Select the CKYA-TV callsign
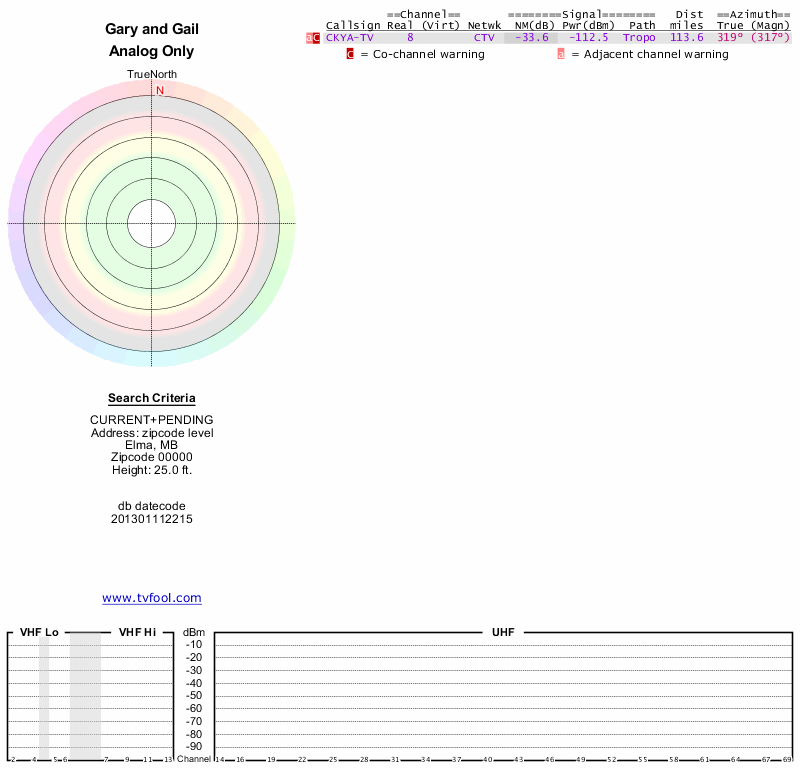 [349, 38]
